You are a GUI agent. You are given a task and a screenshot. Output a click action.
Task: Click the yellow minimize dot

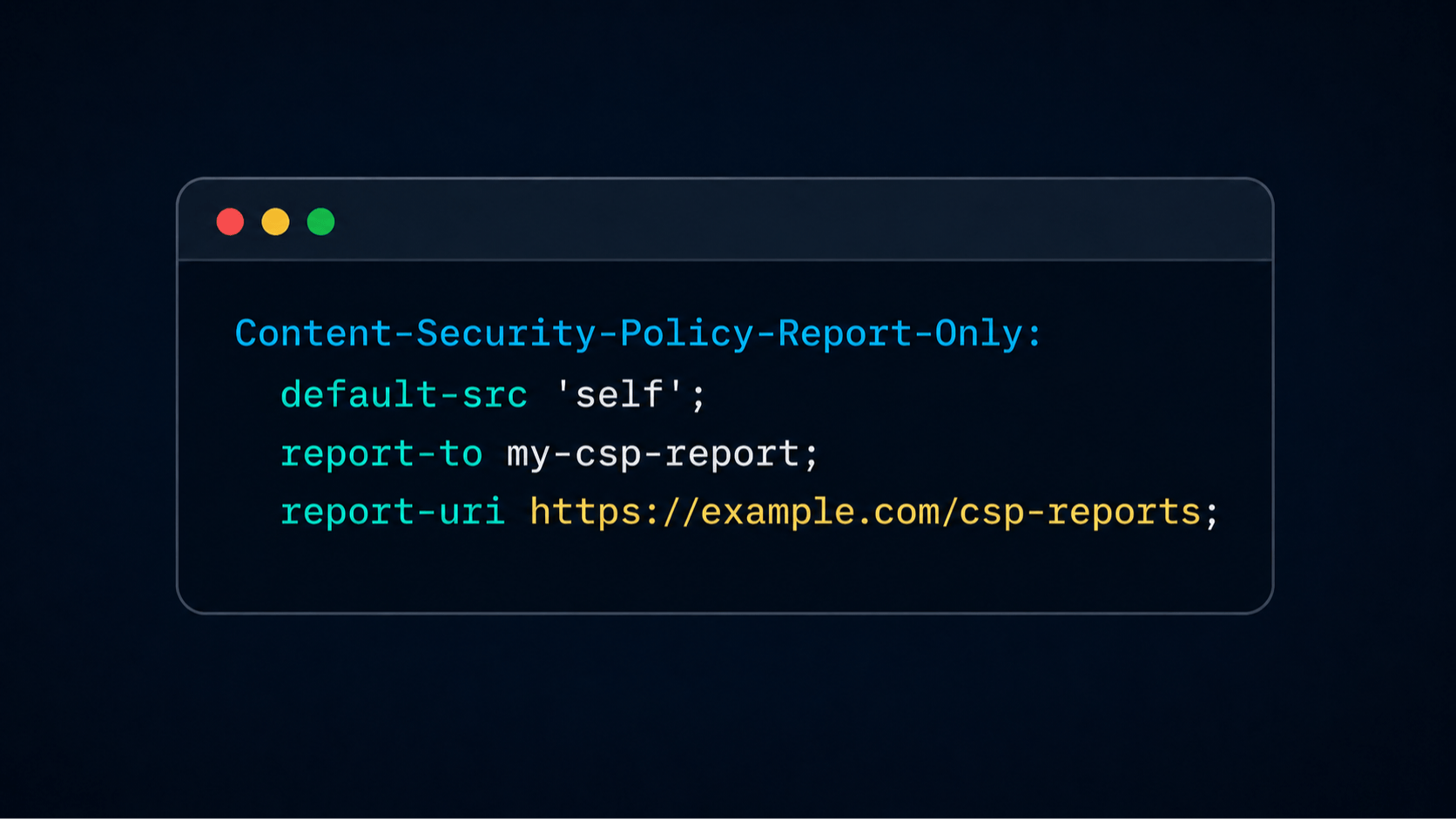pos(275,222)
